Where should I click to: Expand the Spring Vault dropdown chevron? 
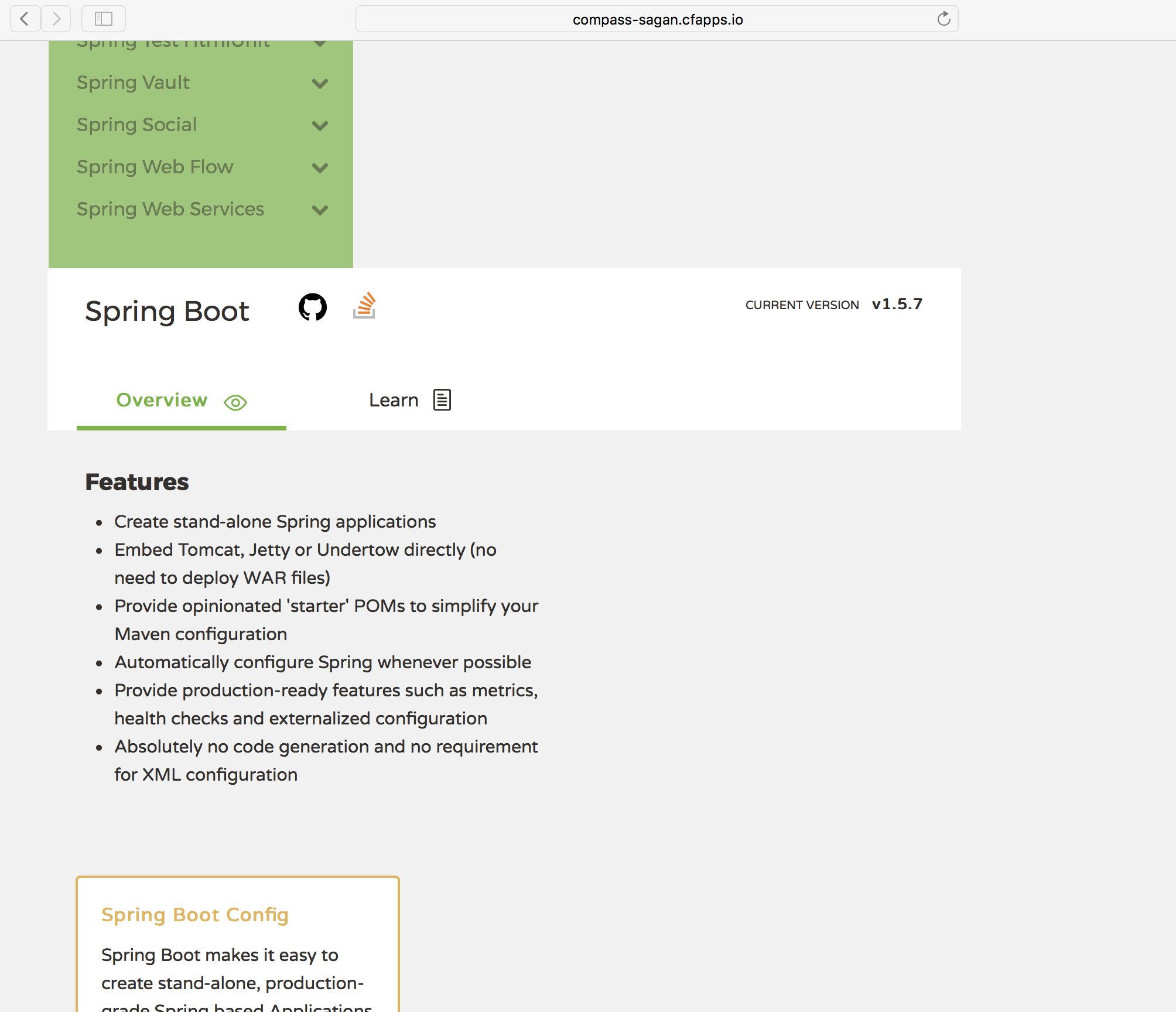(320, 84)
